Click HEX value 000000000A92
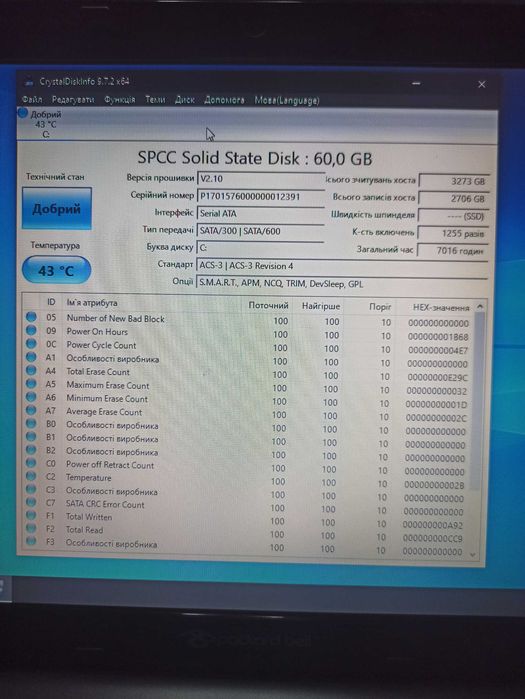 click(433, 525)
